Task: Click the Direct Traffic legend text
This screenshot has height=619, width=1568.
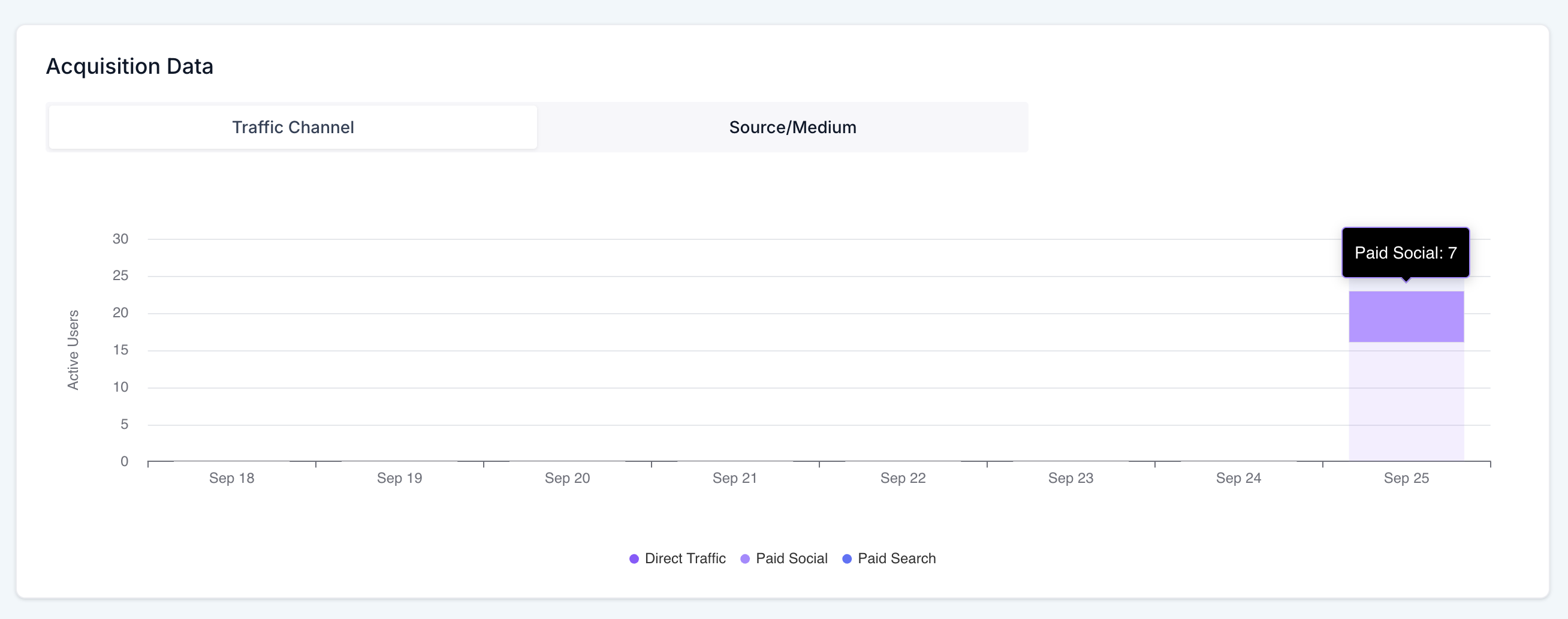Action: pos(685,558)
